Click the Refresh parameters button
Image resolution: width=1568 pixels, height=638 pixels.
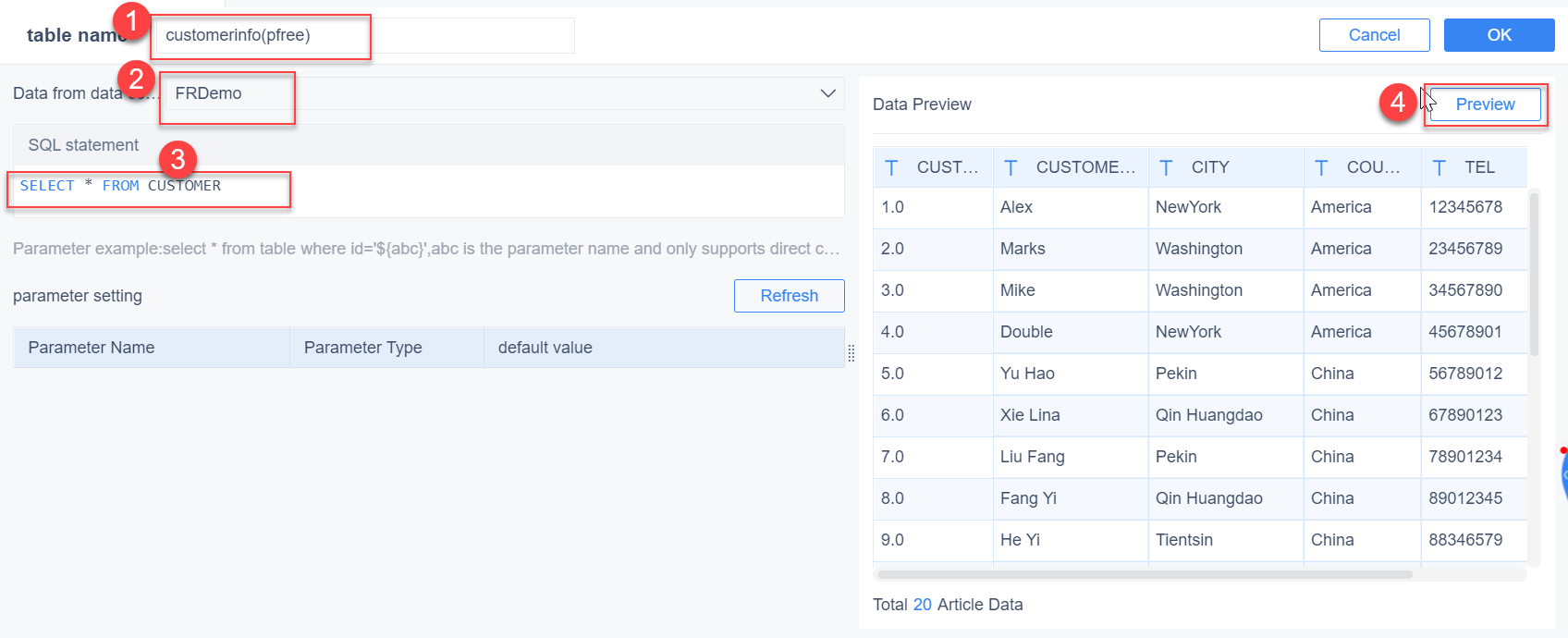789,296
